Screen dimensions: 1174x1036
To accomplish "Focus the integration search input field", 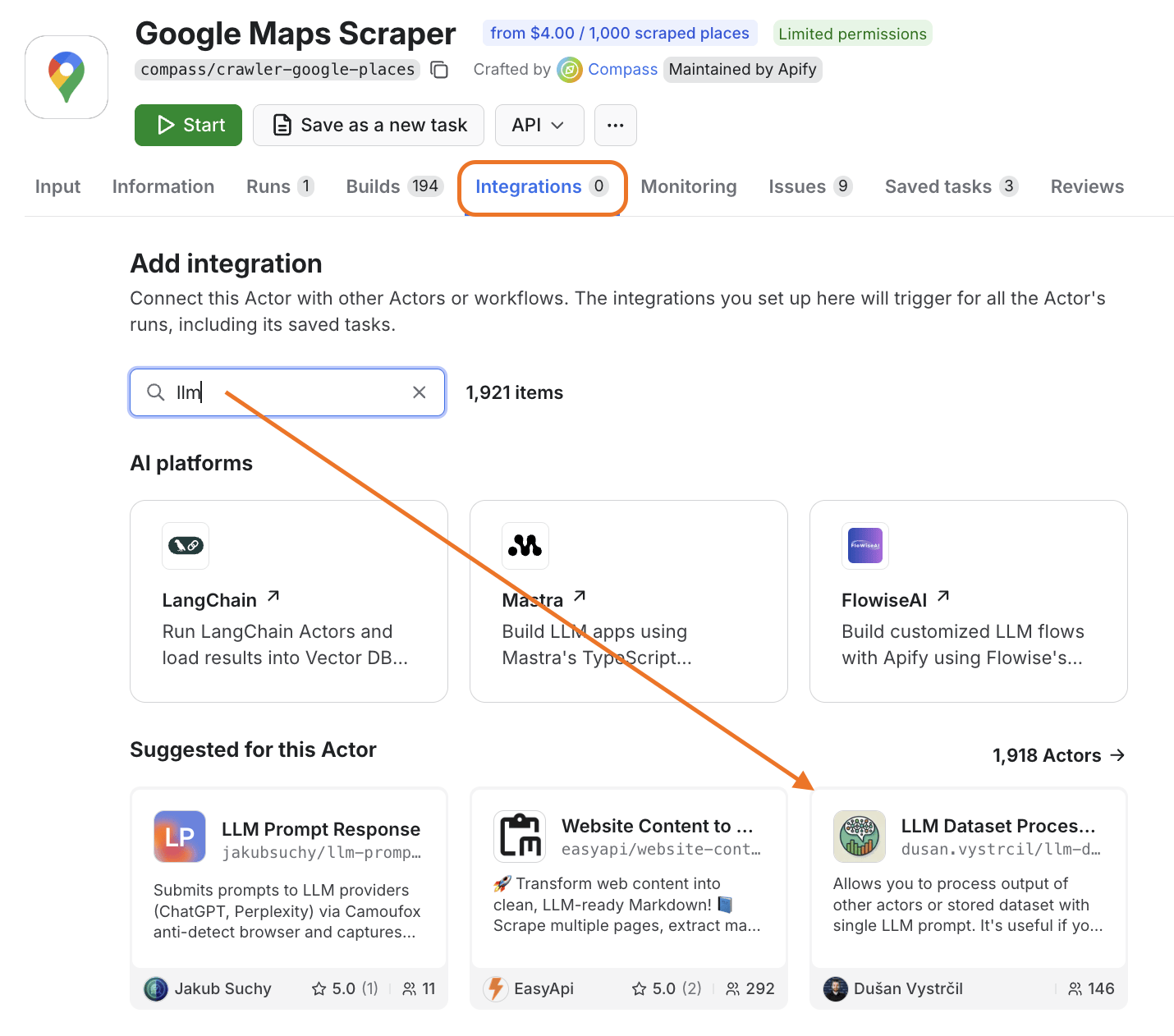I will pos(287,392).
